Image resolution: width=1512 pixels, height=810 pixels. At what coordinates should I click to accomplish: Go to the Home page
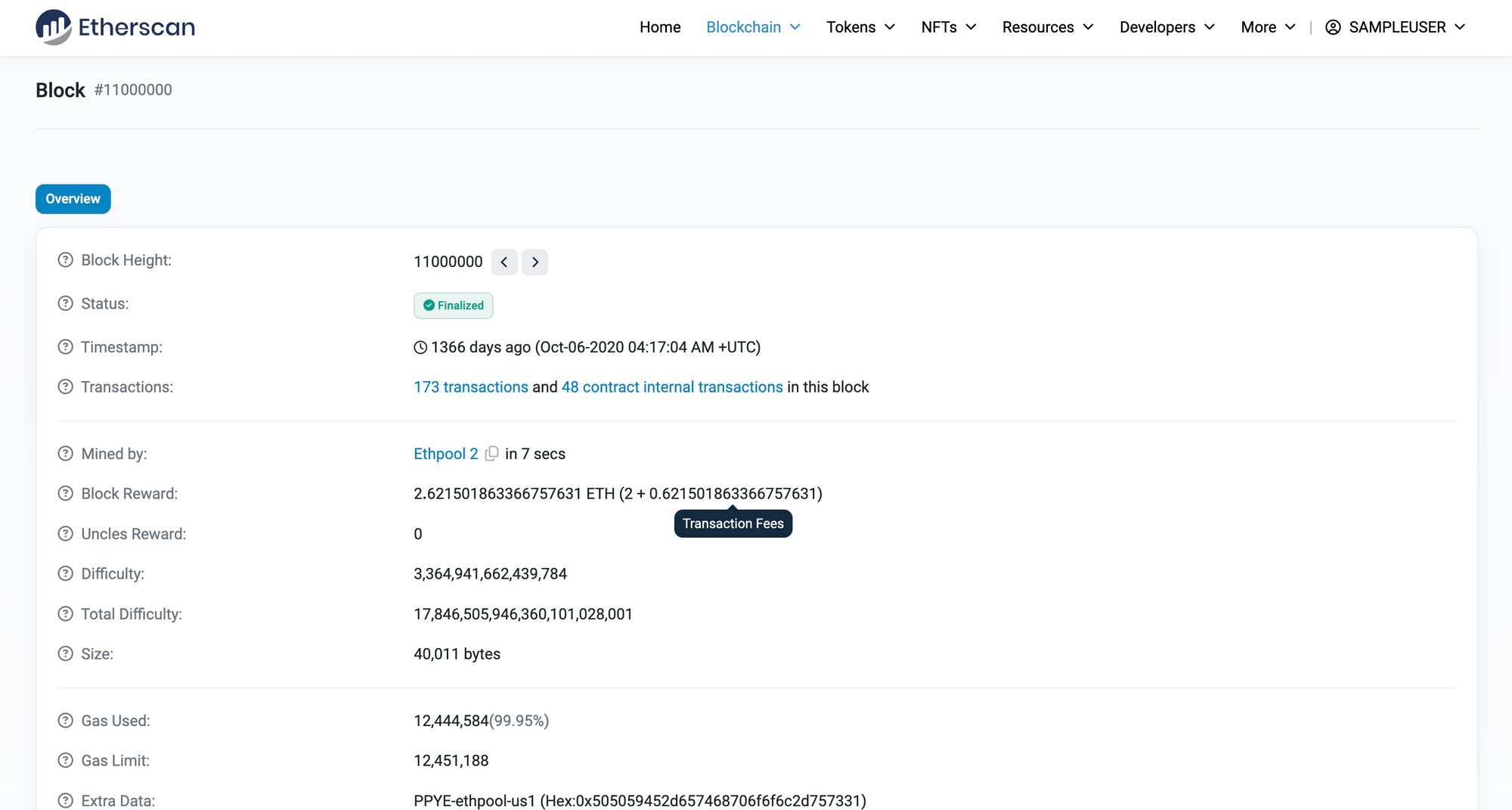click(x=660, y=27)
